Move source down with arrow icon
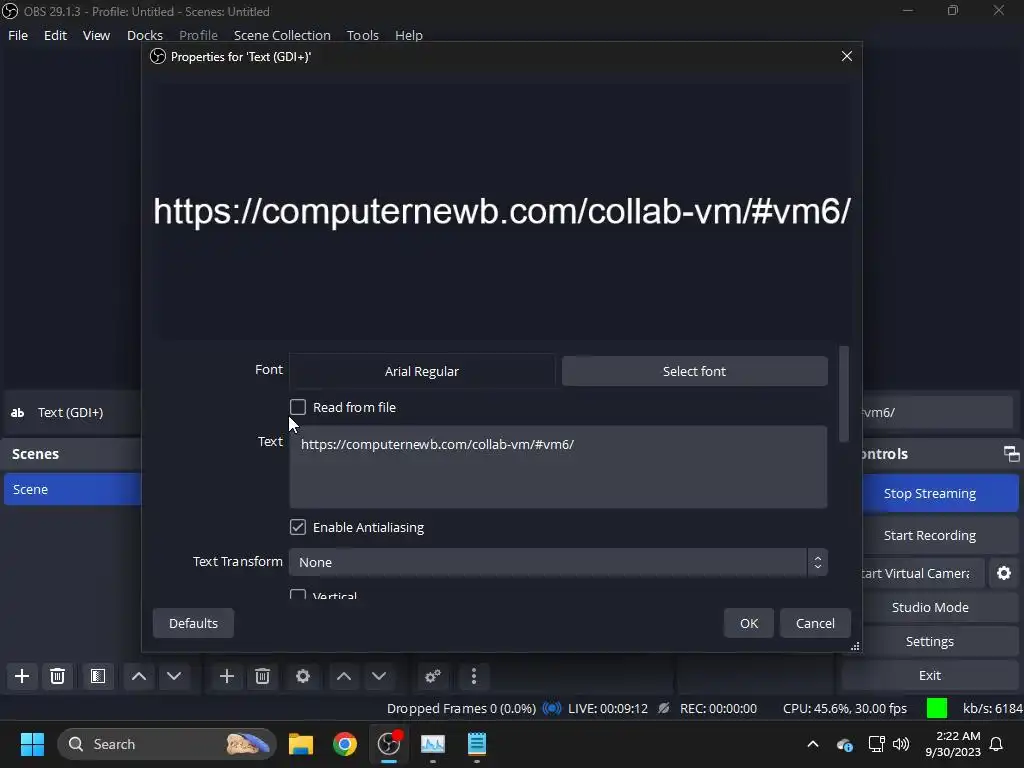The width and height of the screenshot is (1024, 768). click(x=379, y=676)
